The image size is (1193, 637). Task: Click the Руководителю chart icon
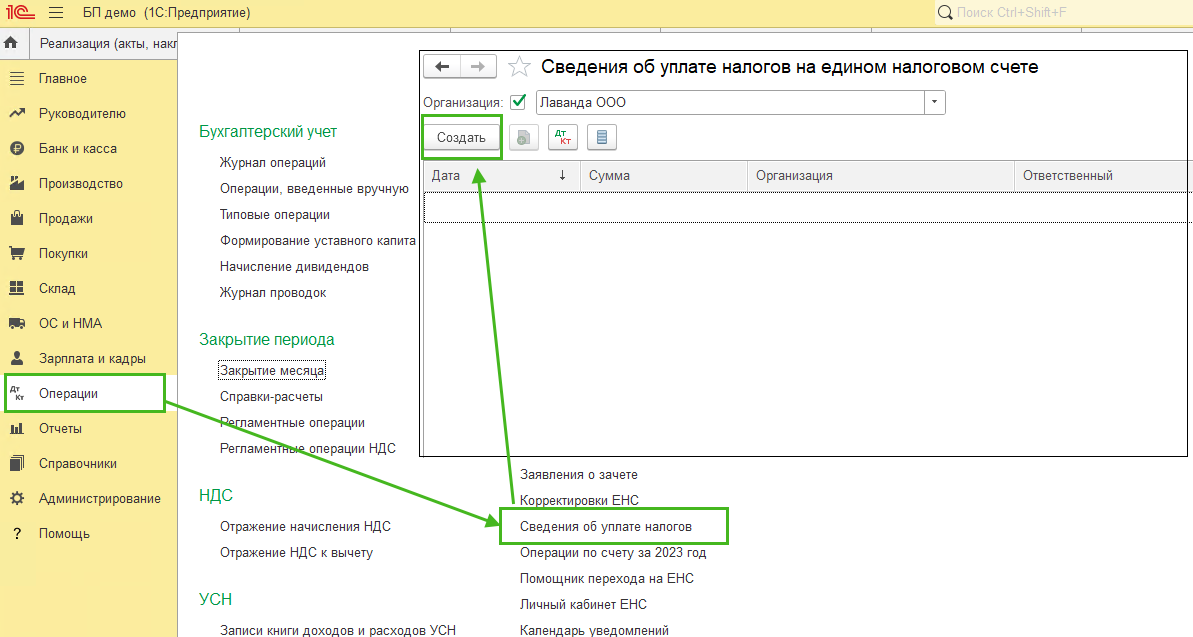(x=17, y=113)
